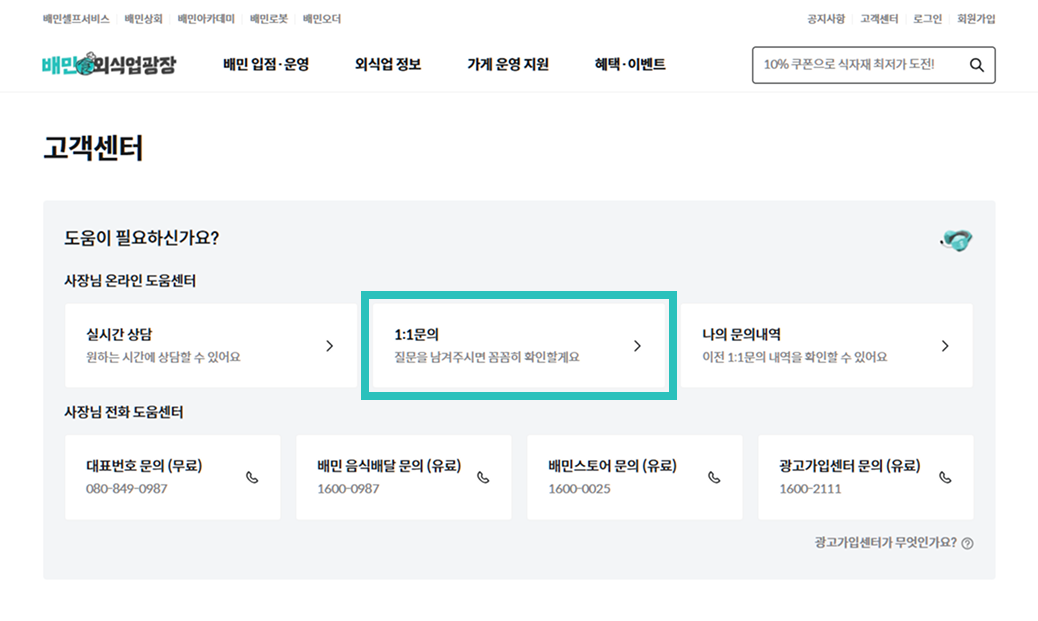Screen dimensions: 1038x621
Task: Open the 가게 운영 지원 menu
Action: tap(508, 64)
